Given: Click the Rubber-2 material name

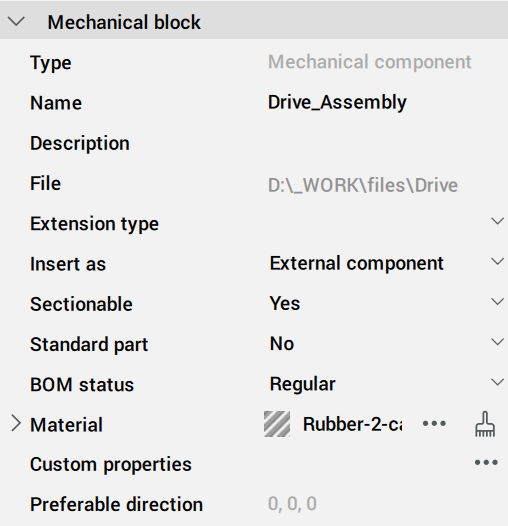Looking at the screenshot, I should click(352, 424).
